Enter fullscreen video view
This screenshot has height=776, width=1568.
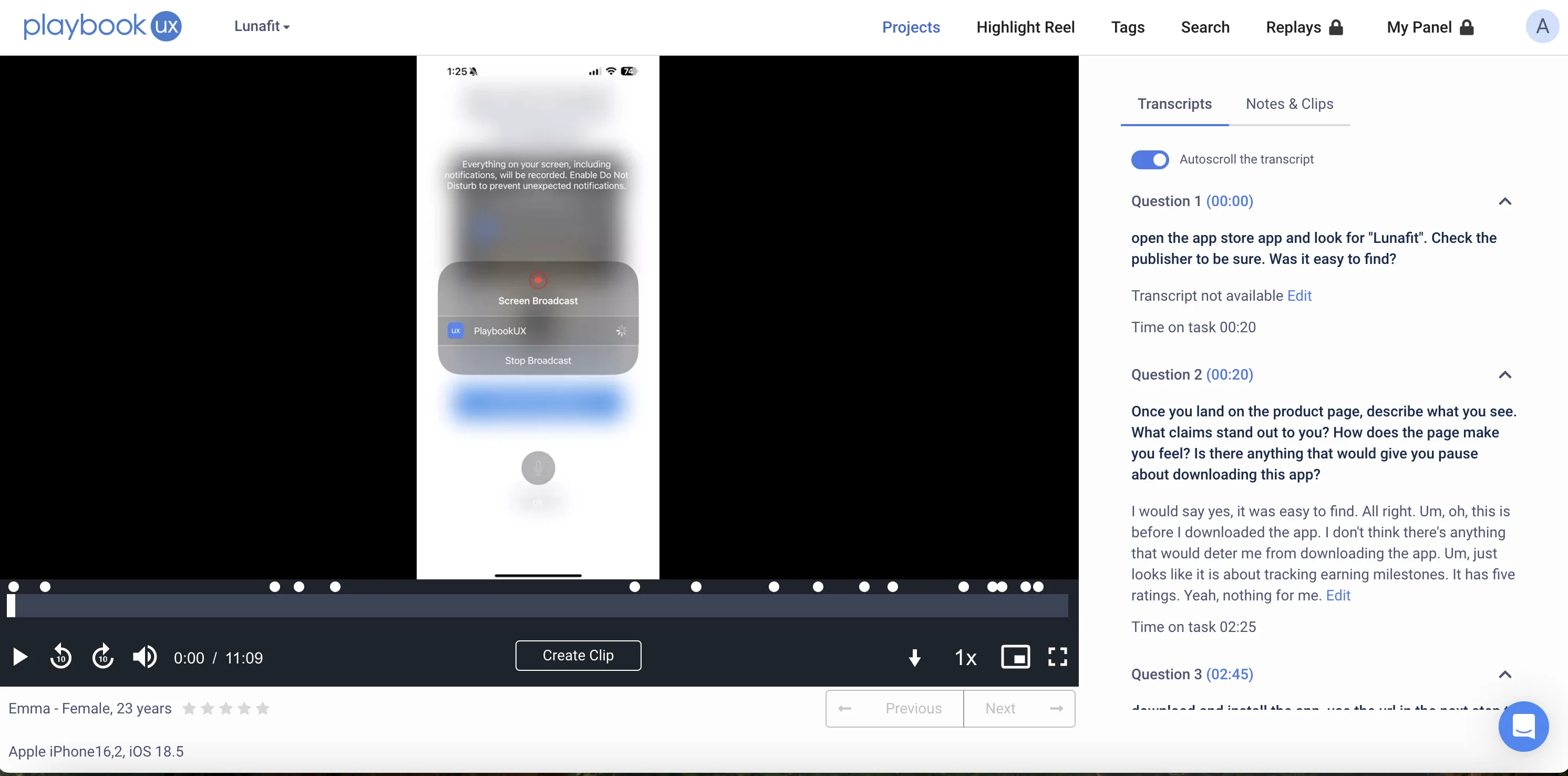(x=1057, y=657)
